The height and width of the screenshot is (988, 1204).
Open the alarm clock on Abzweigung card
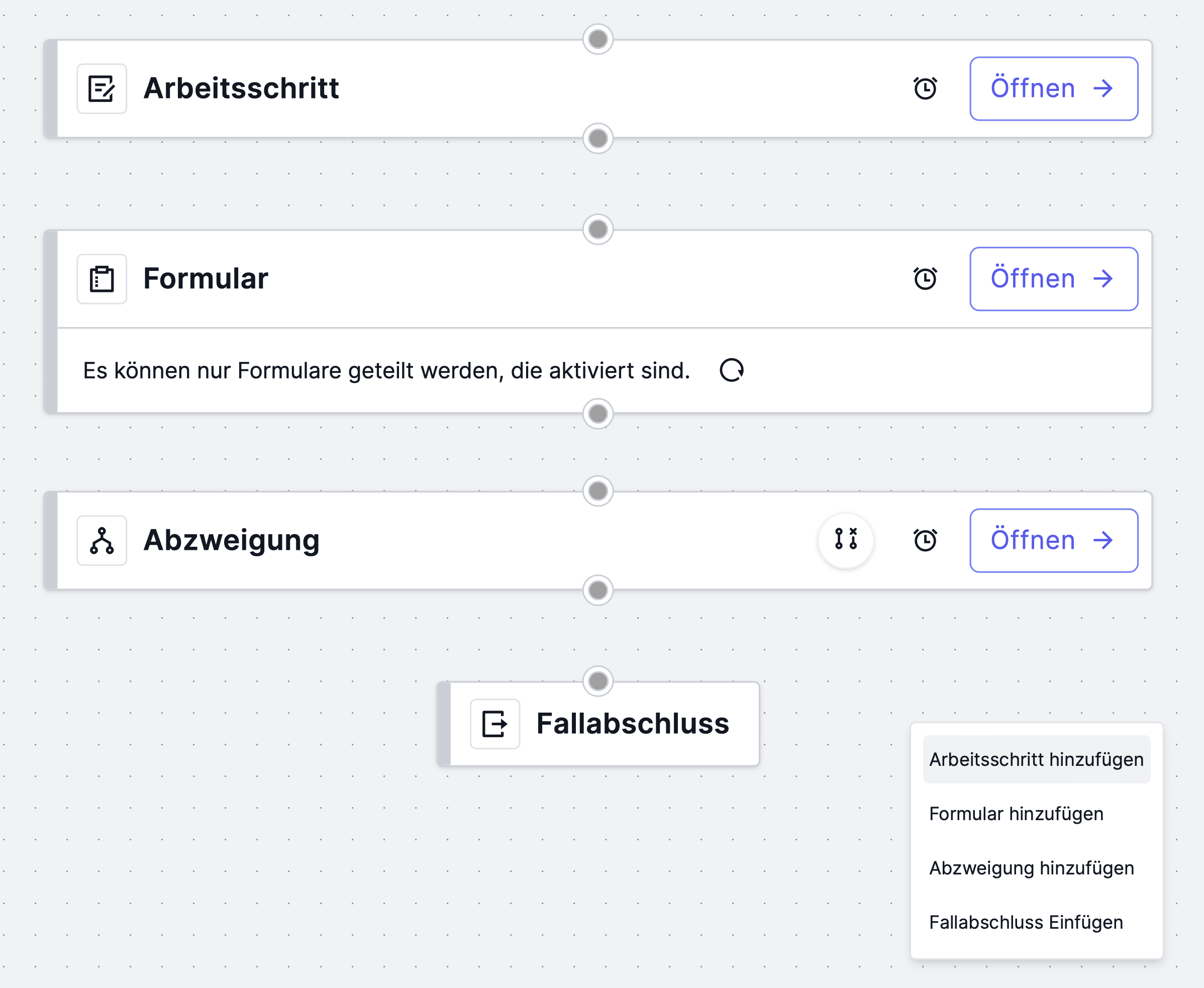[925, 540]
